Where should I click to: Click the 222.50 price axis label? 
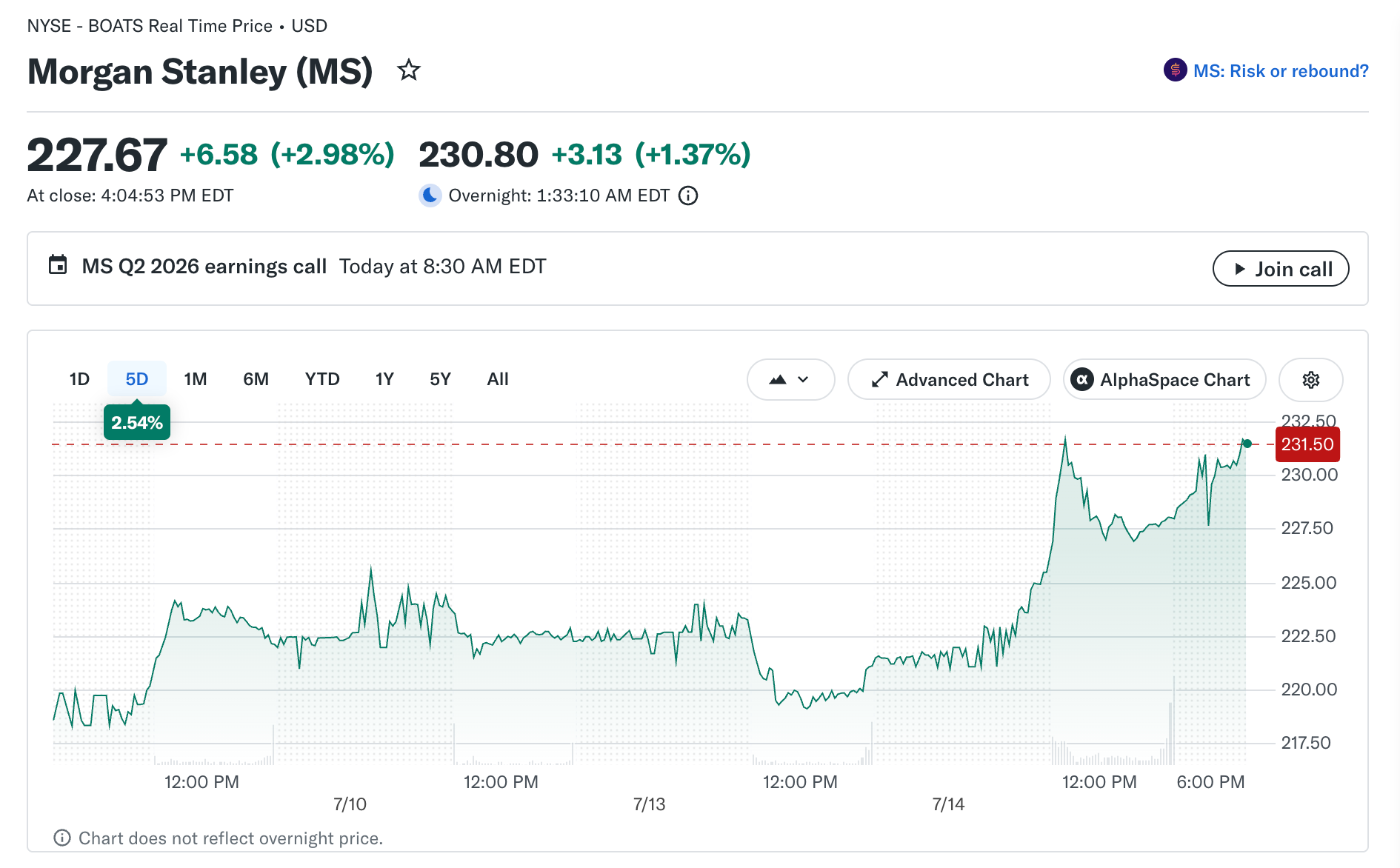click(1308, 636)
